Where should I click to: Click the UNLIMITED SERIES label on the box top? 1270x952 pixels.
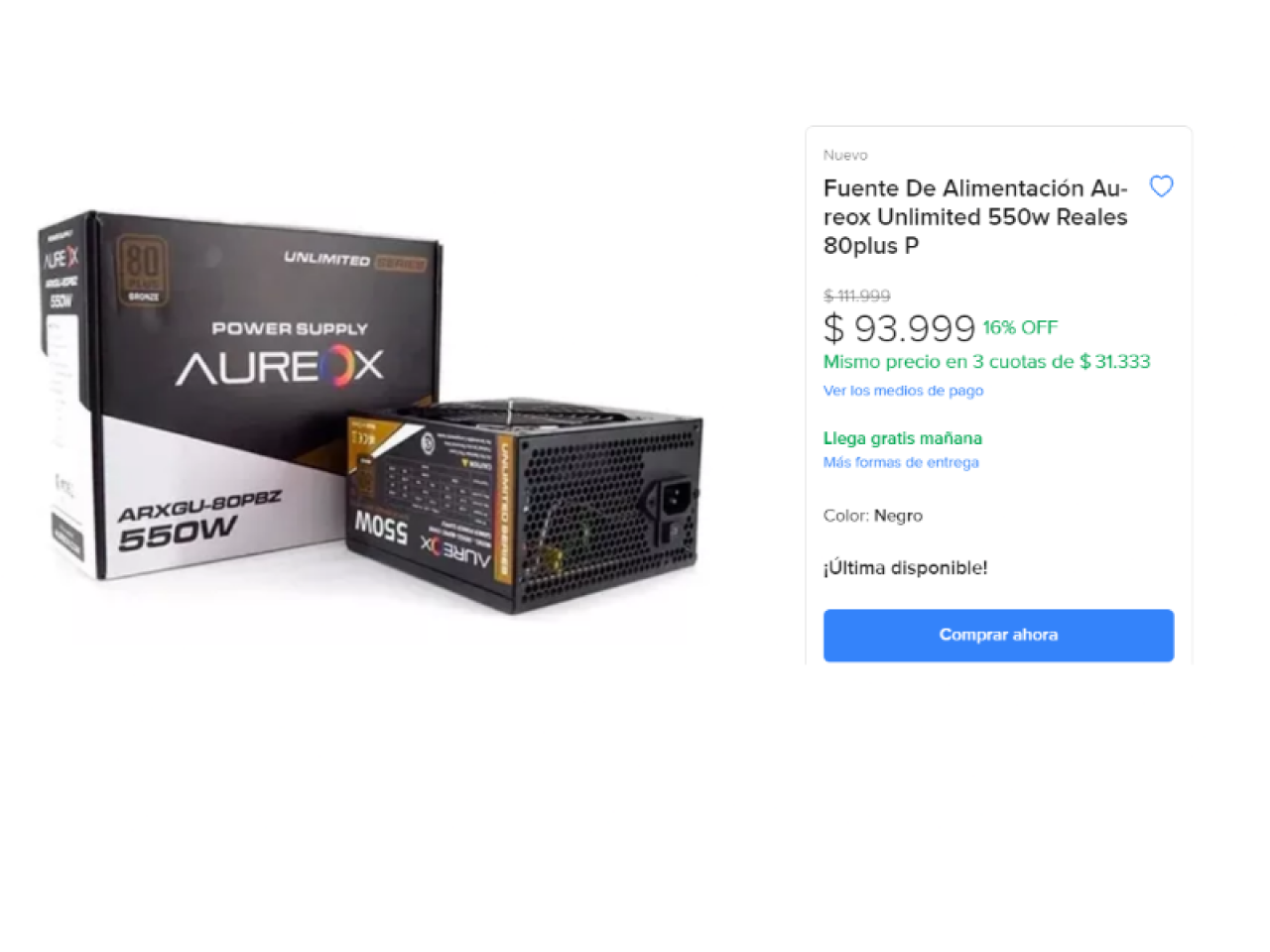coord(355,260)
